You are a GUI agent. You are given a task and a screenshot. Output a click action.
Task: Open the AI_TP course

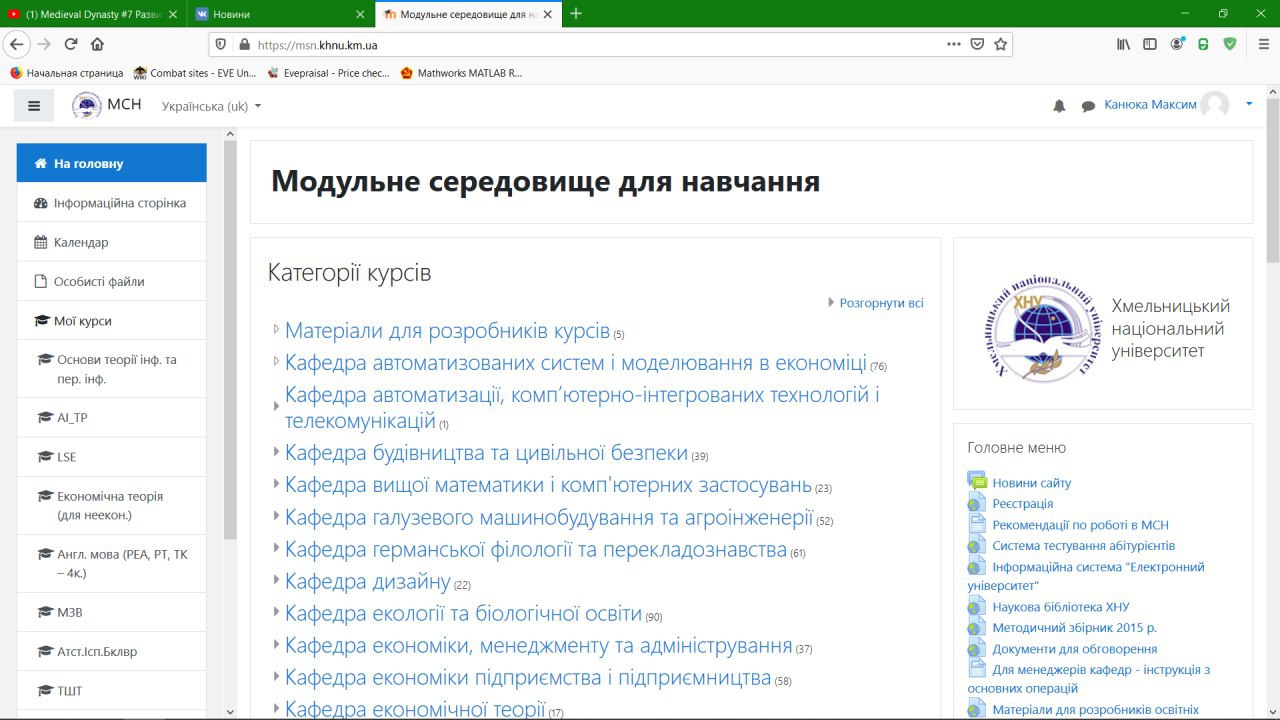111,418
